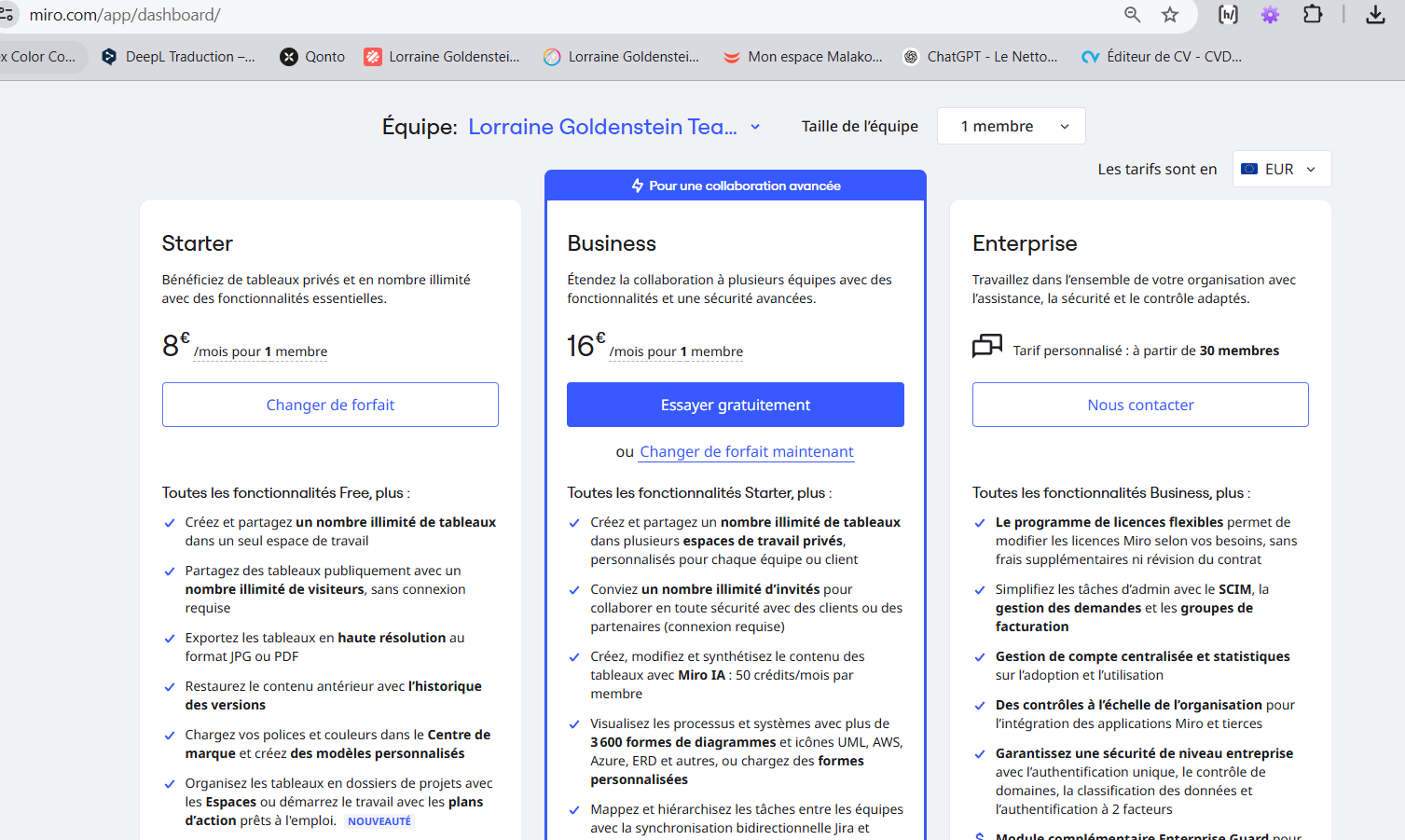This screenshot has width=1405, height=840.
Task: Click checkmark beside Exportez les tableaux haute résolution
Action: (x=170, y=639)
